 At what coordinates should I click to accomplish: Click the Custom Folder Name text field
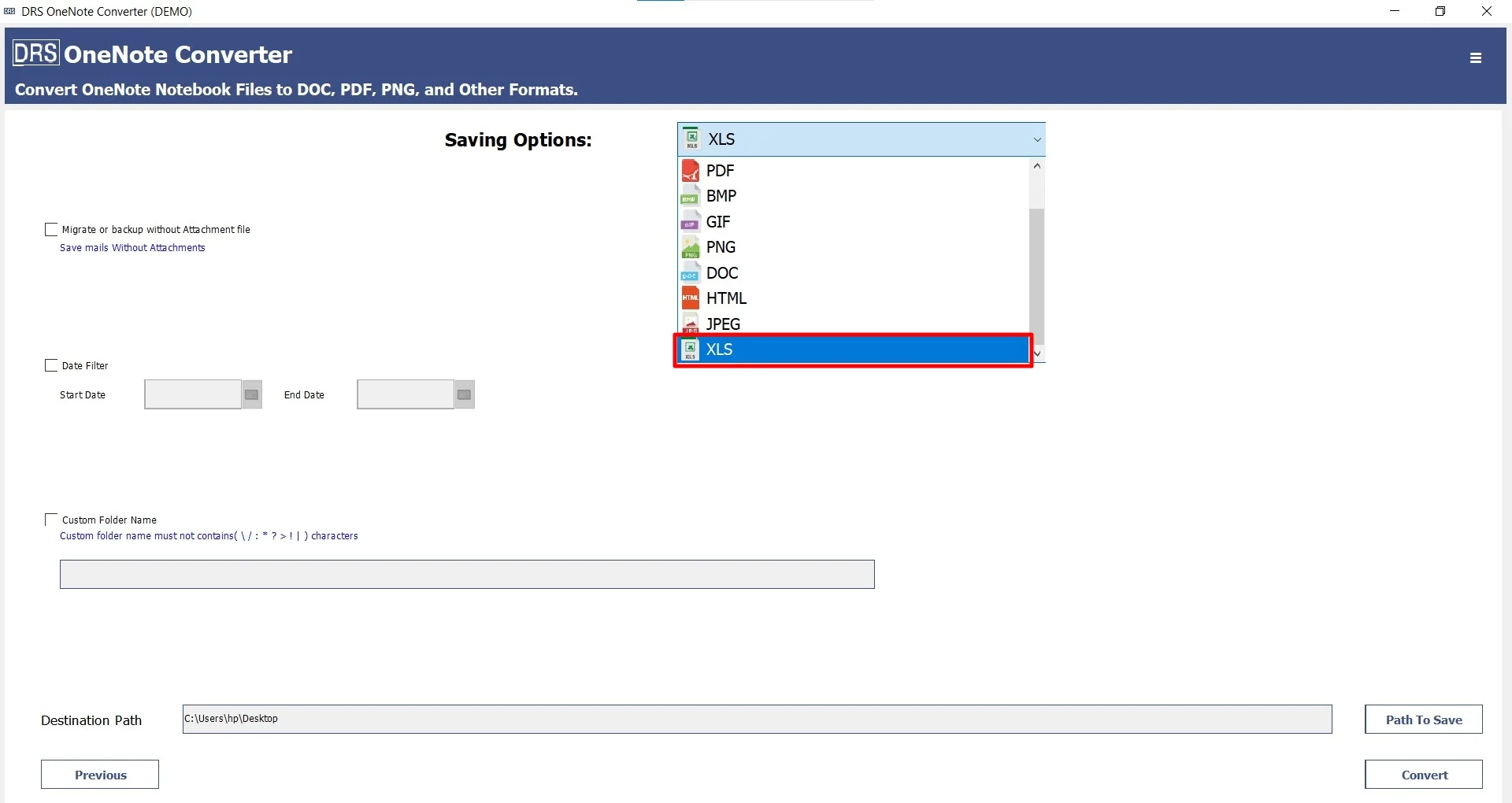click(467, 574)
